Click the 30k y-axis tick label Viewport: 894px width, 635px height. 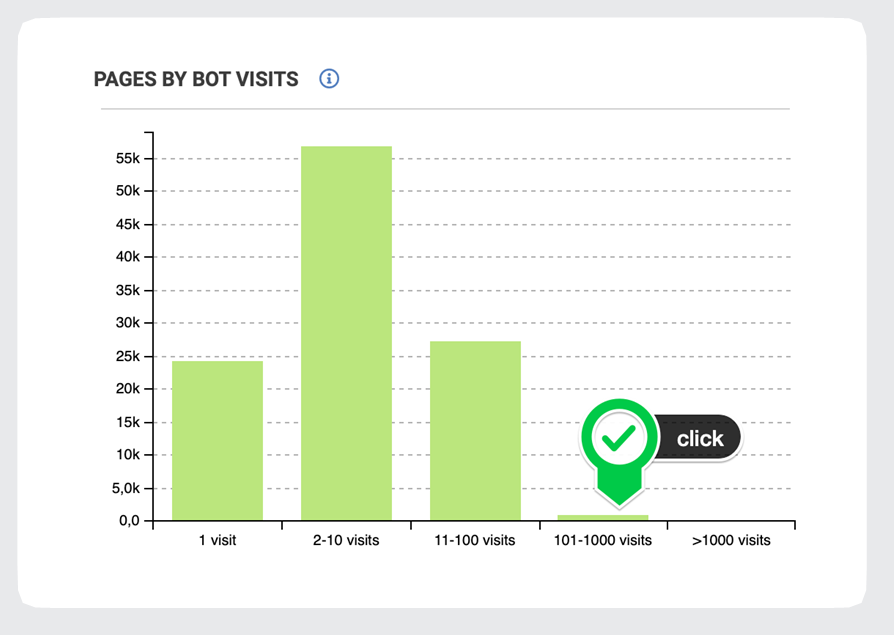pyautogui.click(x=128, y=323)
